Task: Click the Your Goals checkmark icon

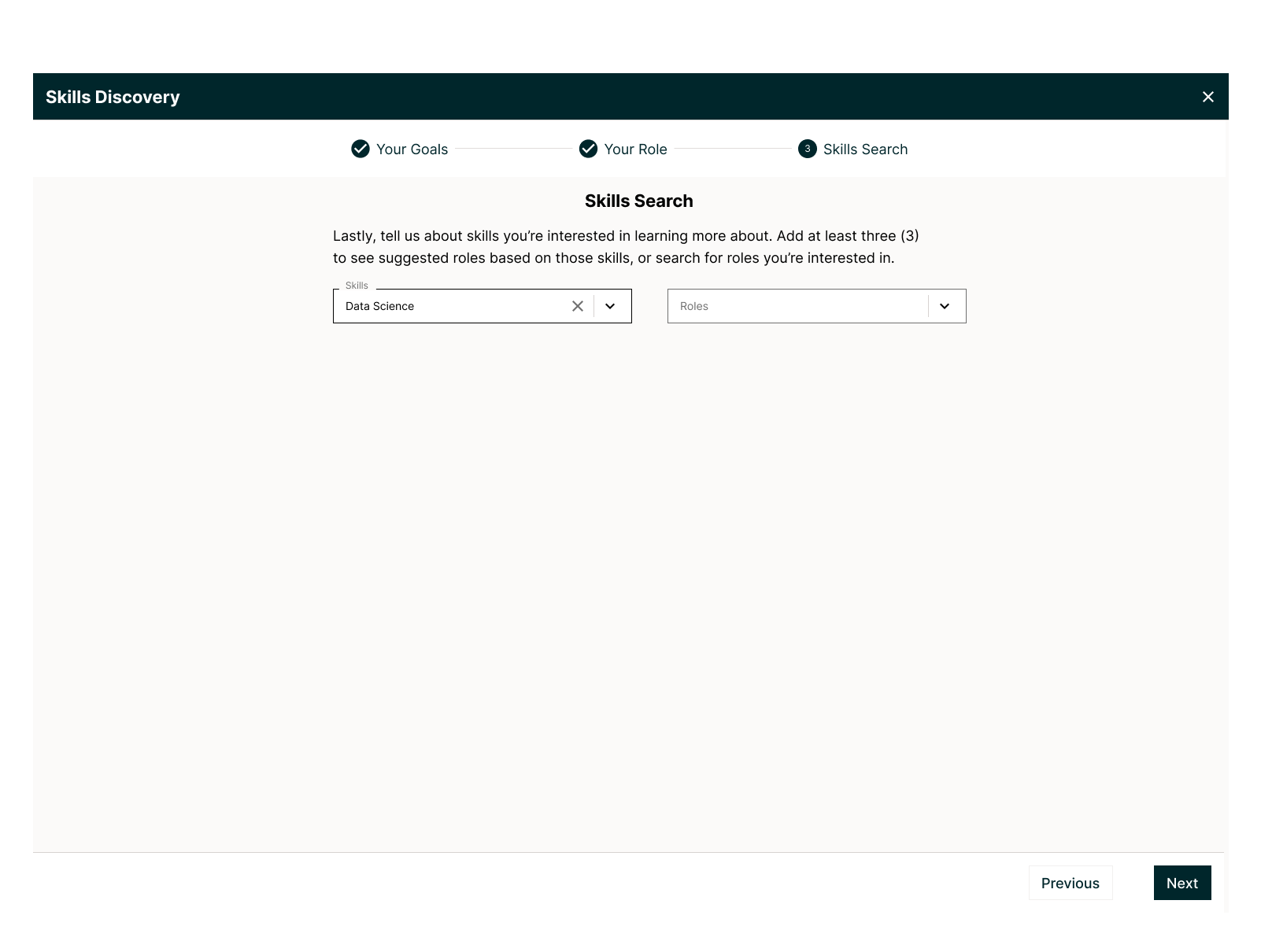Action: (361, 149)
